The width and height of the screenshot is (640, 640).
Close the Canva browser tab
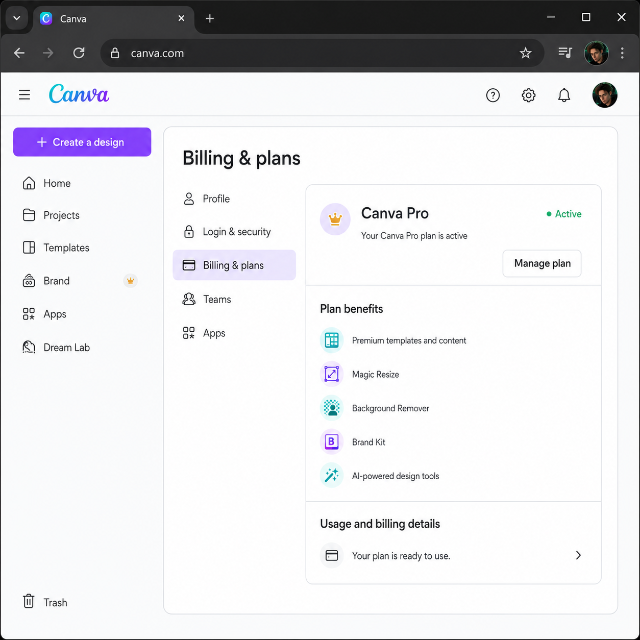181,18
